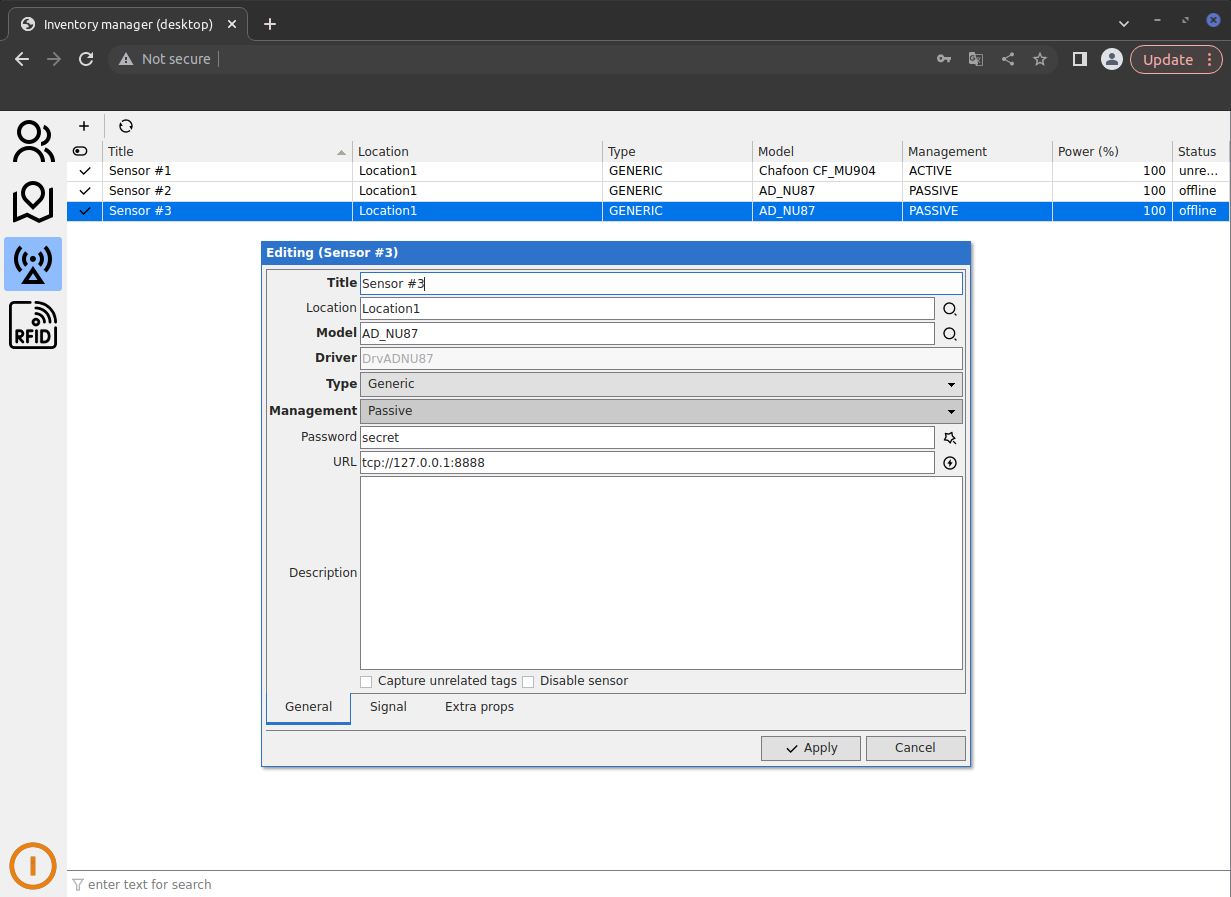Check the Disable sensor checkbox
This screenshot has height=897, width=1231.
pos(528,682)
